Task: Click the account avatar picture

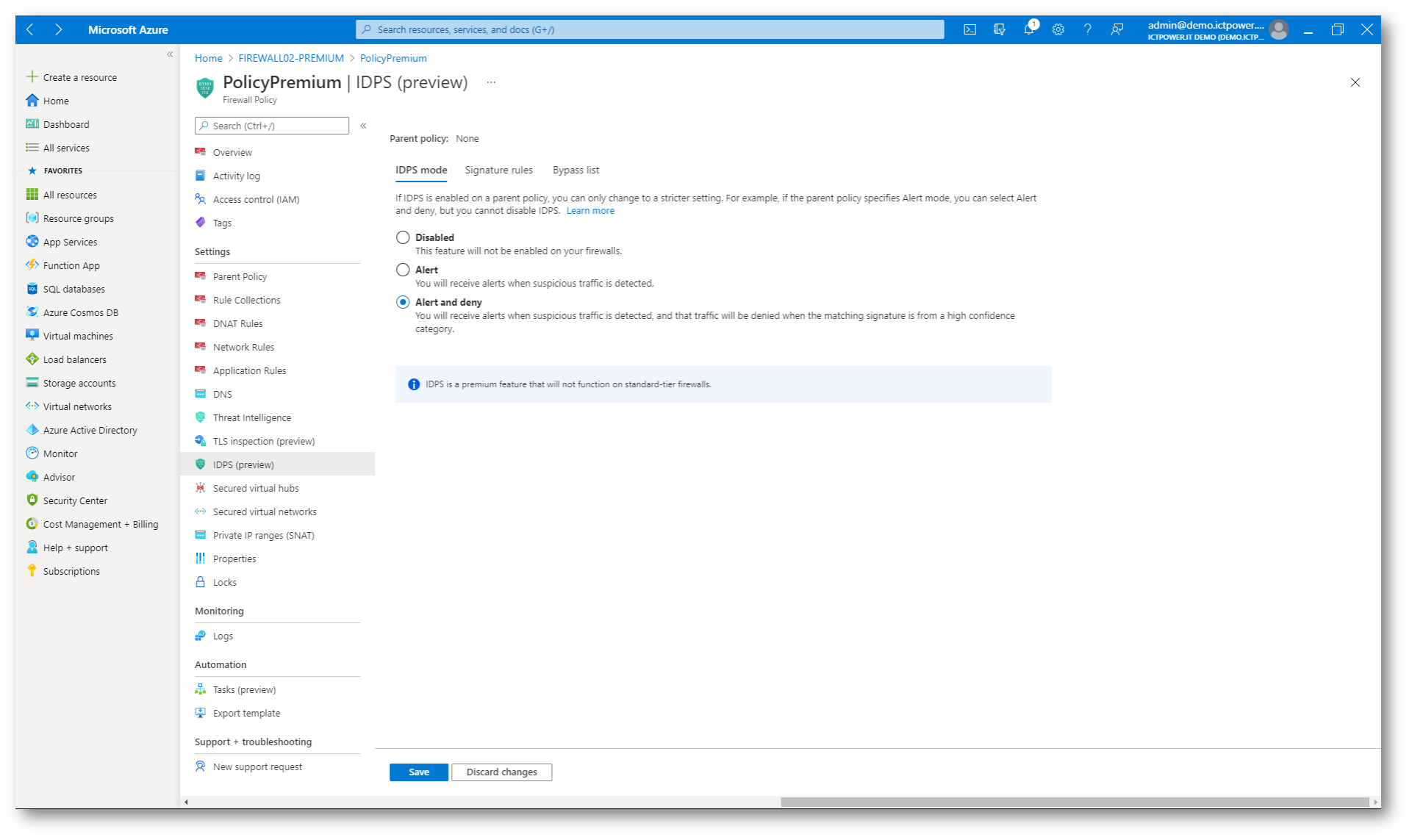Action: point(1279,29)
